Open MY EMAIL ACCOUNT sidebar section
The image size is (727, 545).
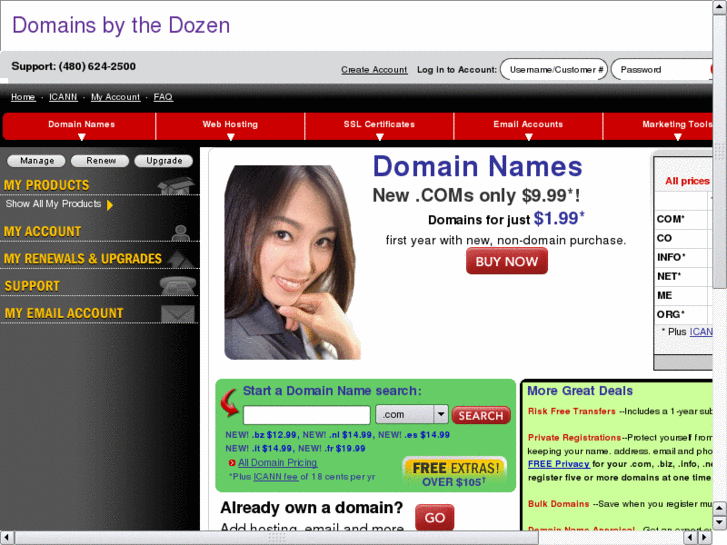pyautogui.click(x=64, y=314)
